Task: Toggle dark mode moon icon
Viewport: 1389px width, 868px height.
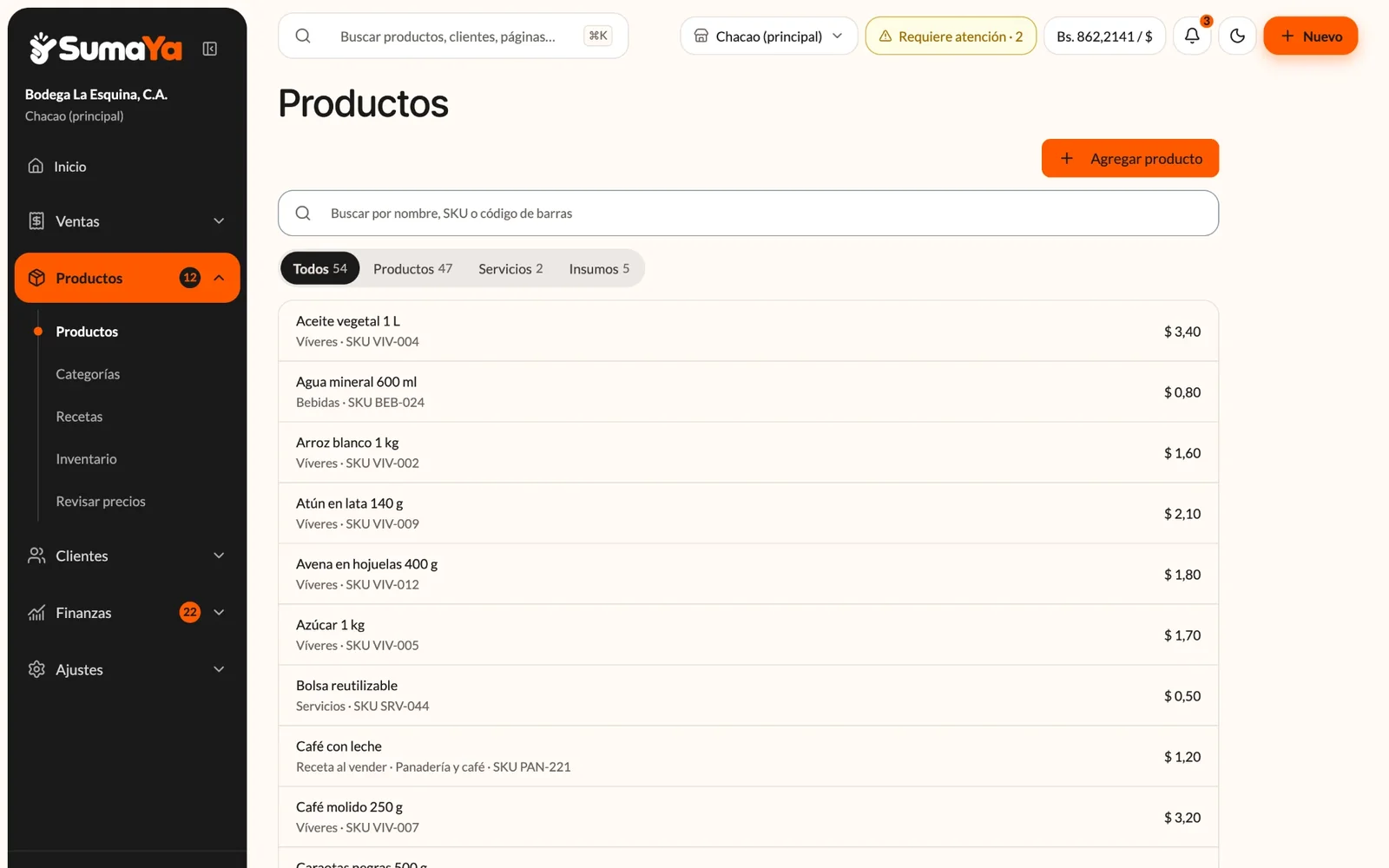Action: (1237, 36)
